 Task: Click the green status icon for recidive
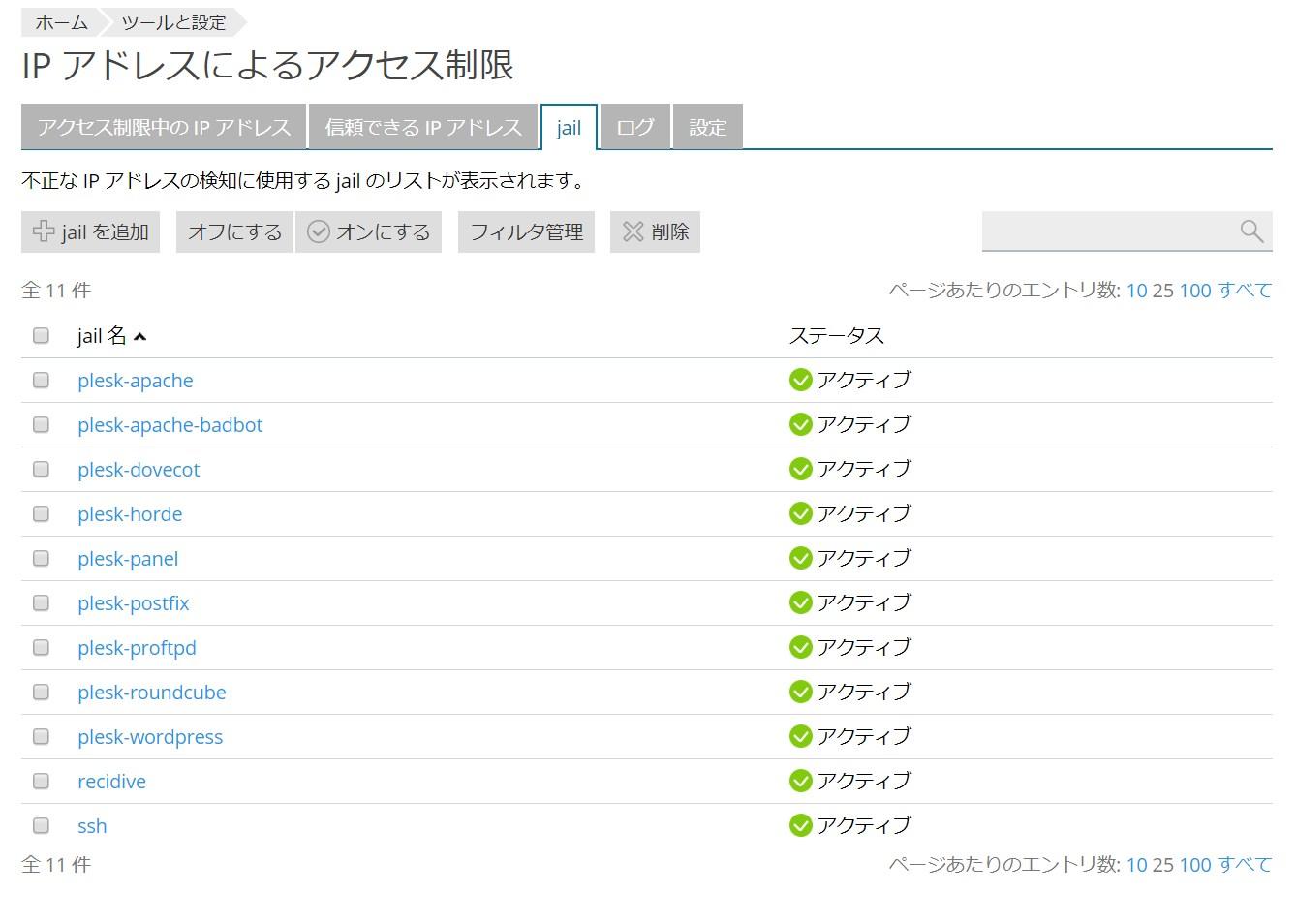[801, 781]
